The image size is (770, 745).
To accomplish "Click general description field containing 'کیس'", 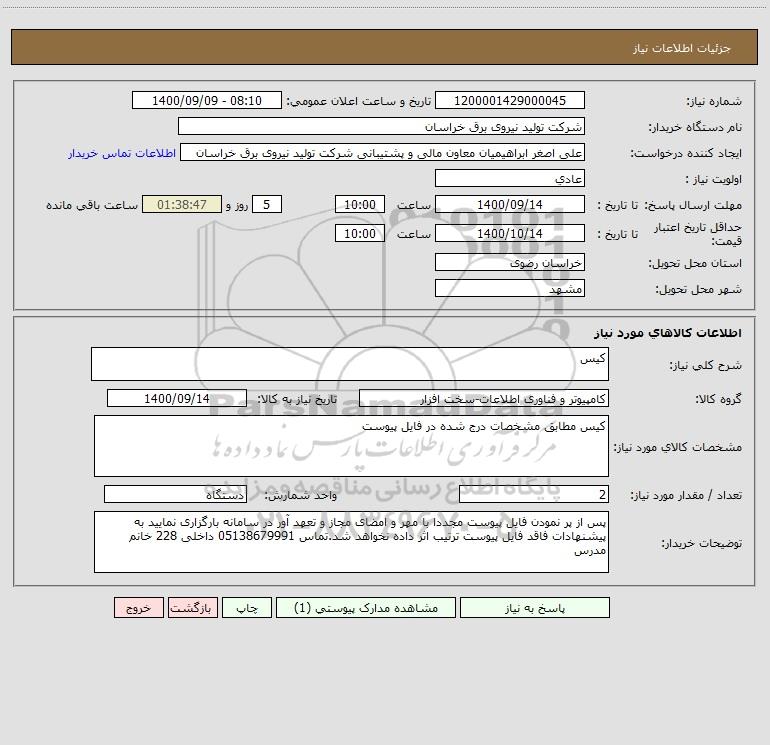I will click(350, 364).
